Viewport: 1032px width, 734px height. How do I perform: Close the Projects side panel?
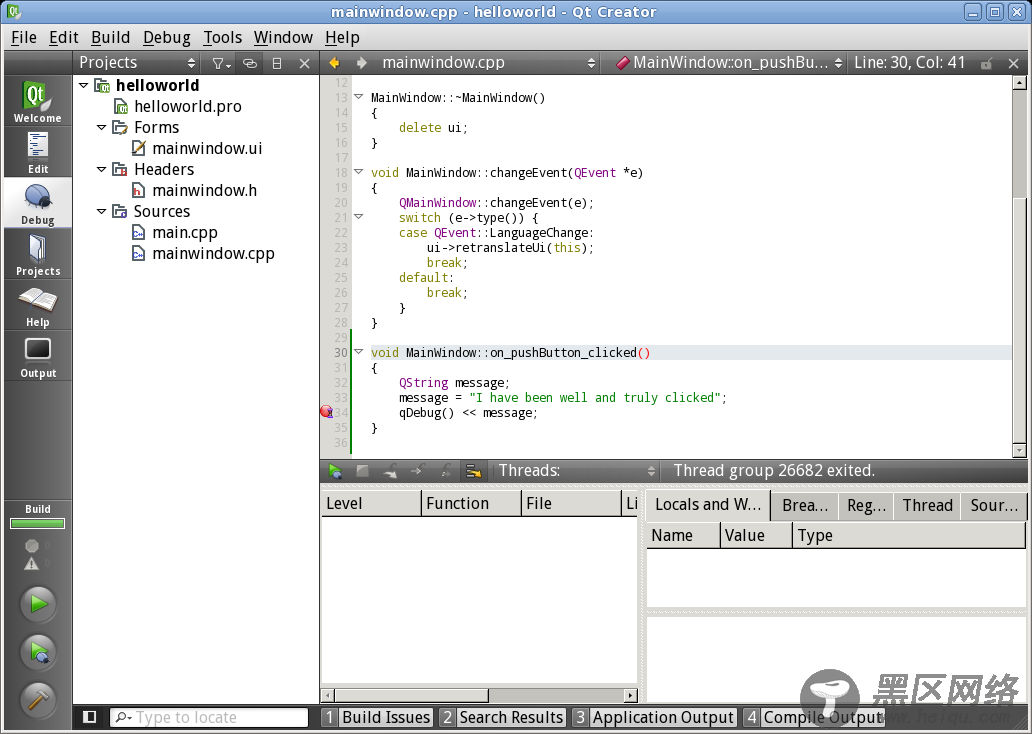304,63
